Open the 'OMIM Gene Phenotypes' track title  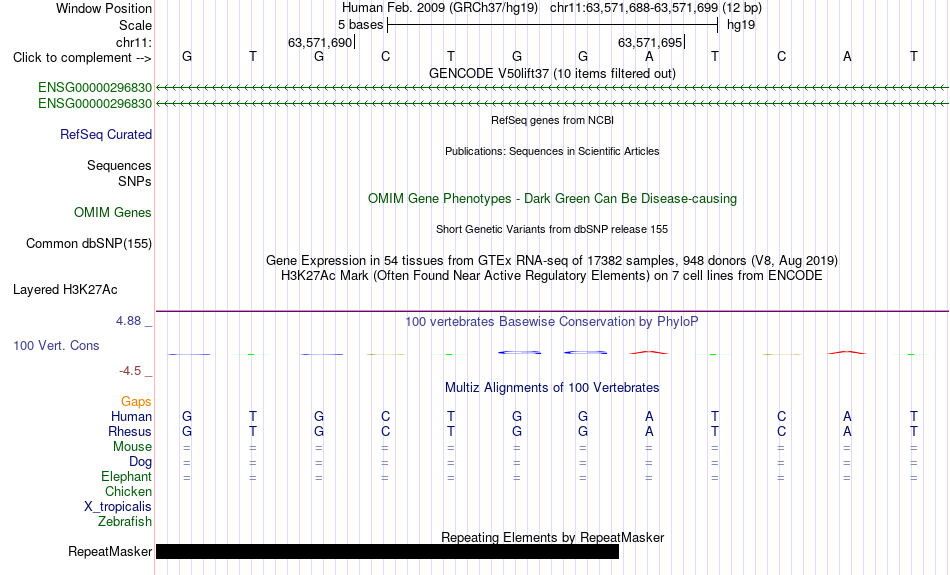pos(552,199)
